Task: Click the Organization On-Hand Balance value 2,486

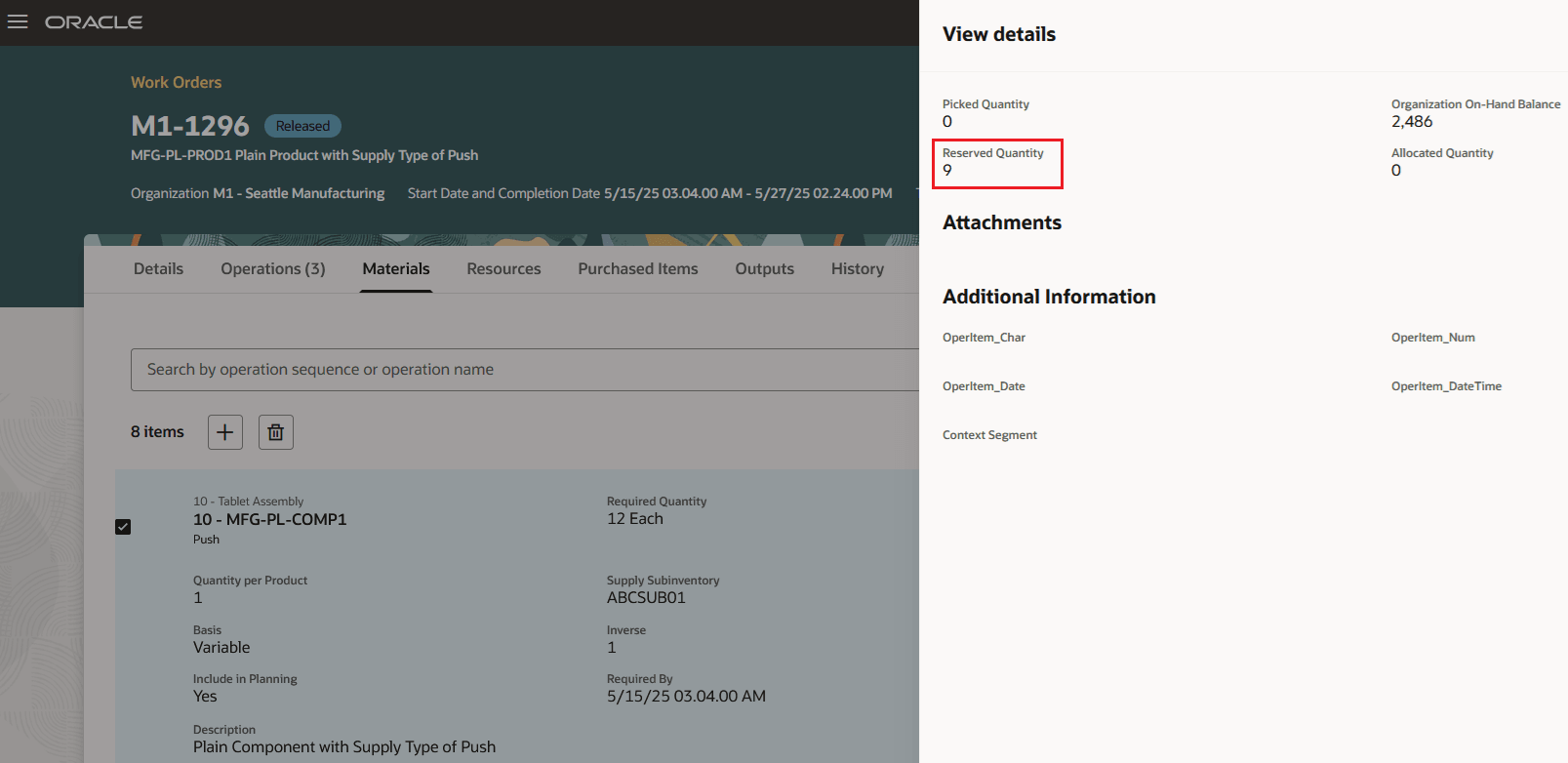Action: [x=1412, y=122]
